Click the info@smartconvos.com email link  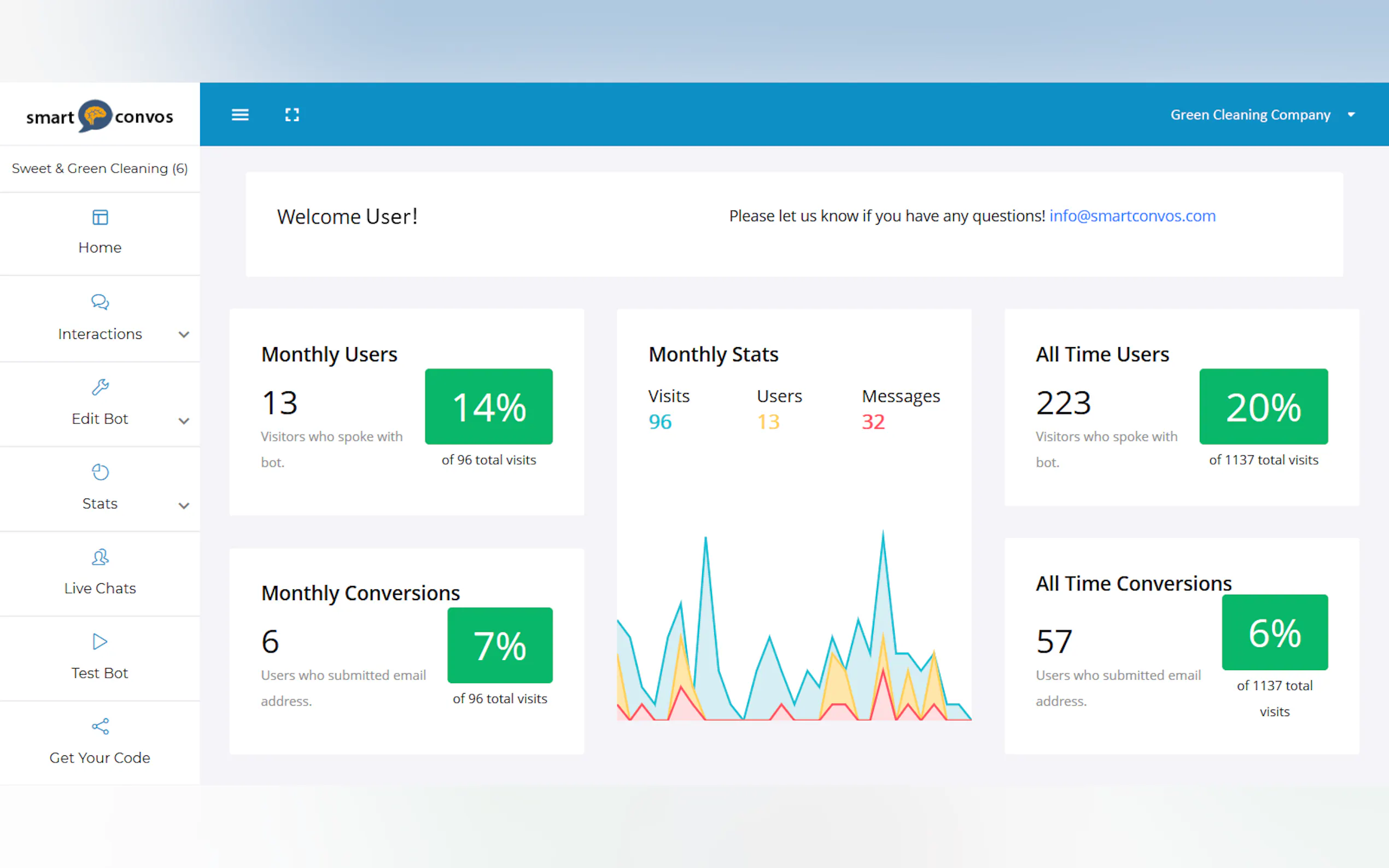tap(1132, 216)
